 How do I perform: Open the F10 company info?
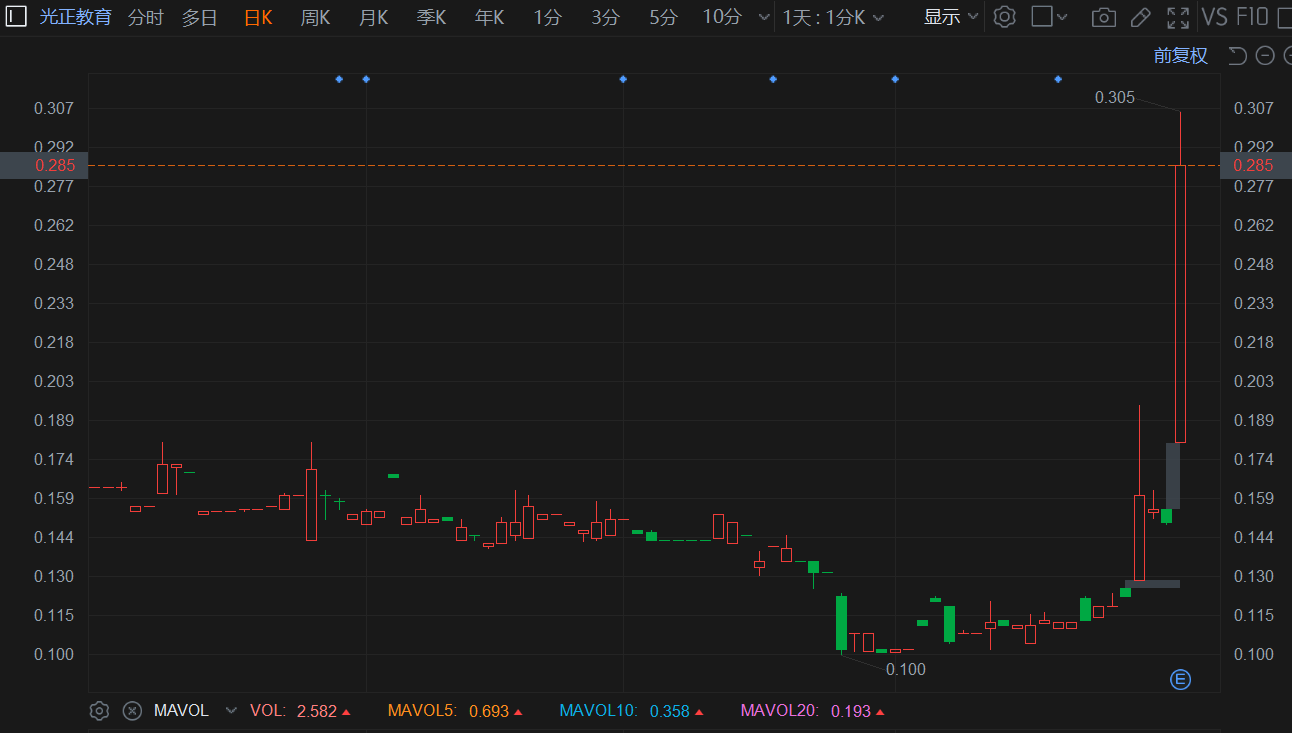[x=1252, y=17]
